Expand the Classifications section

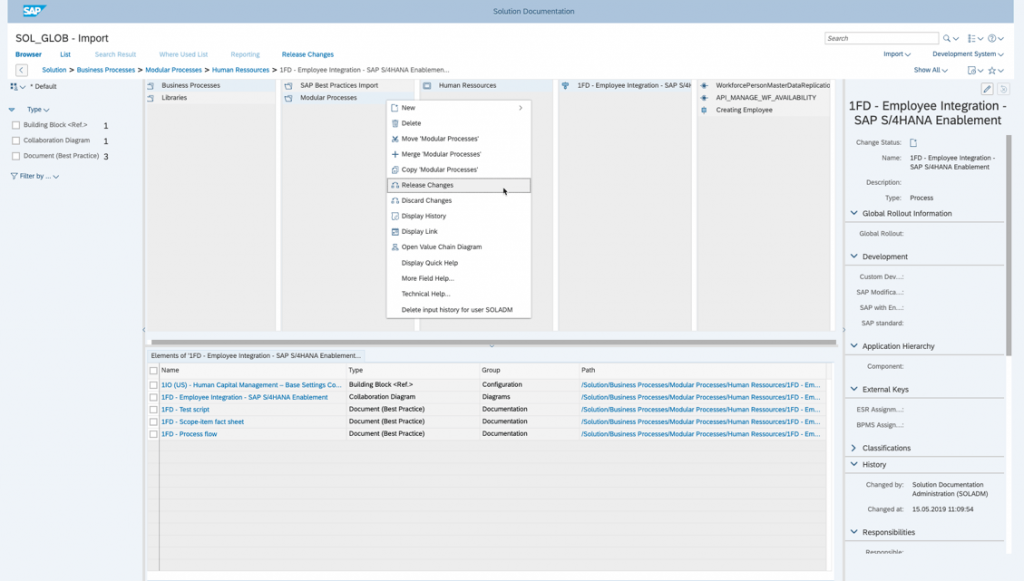click(x=854, y=448)
